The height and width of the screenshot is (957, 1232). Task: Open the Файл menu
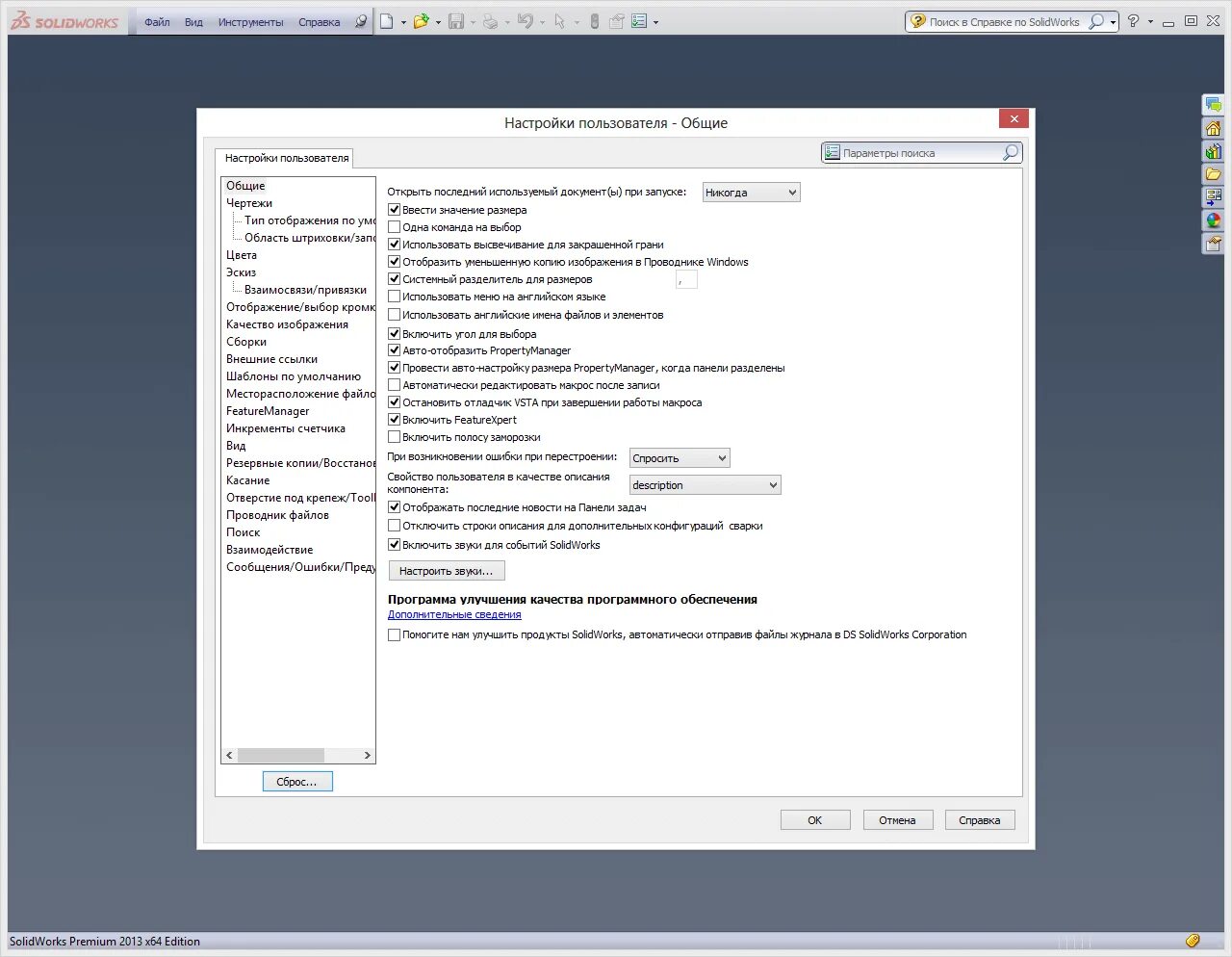(x=157, y=22)
